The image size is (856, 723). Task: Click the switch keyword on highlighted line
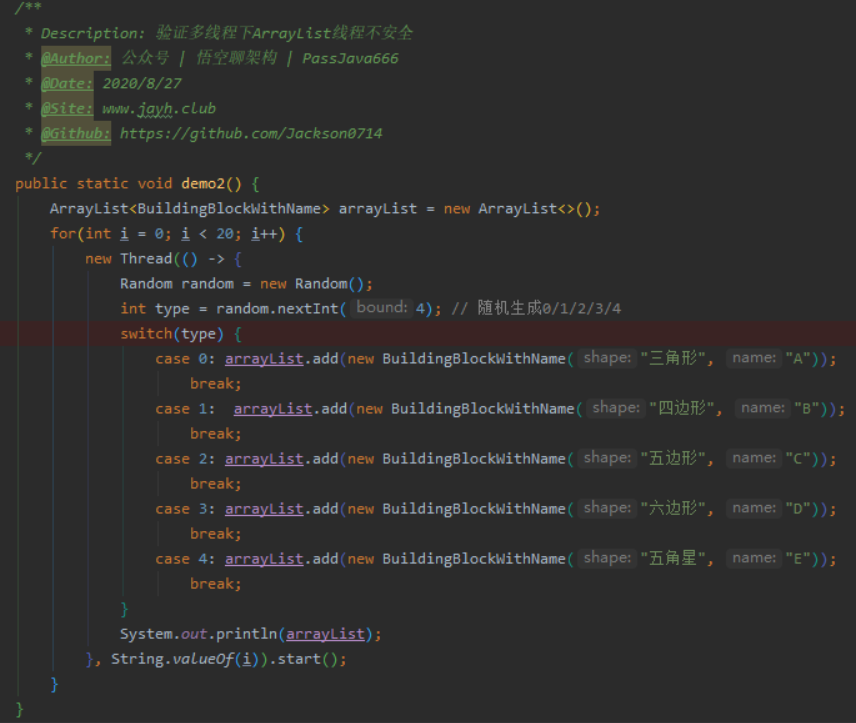(146, 334)
